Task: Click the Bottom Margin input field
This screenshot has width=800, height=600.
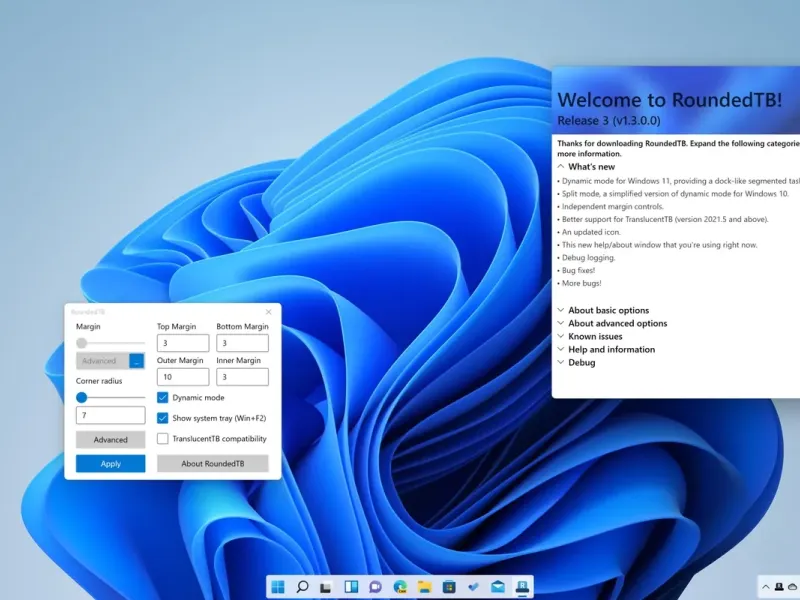Action: 242,343
